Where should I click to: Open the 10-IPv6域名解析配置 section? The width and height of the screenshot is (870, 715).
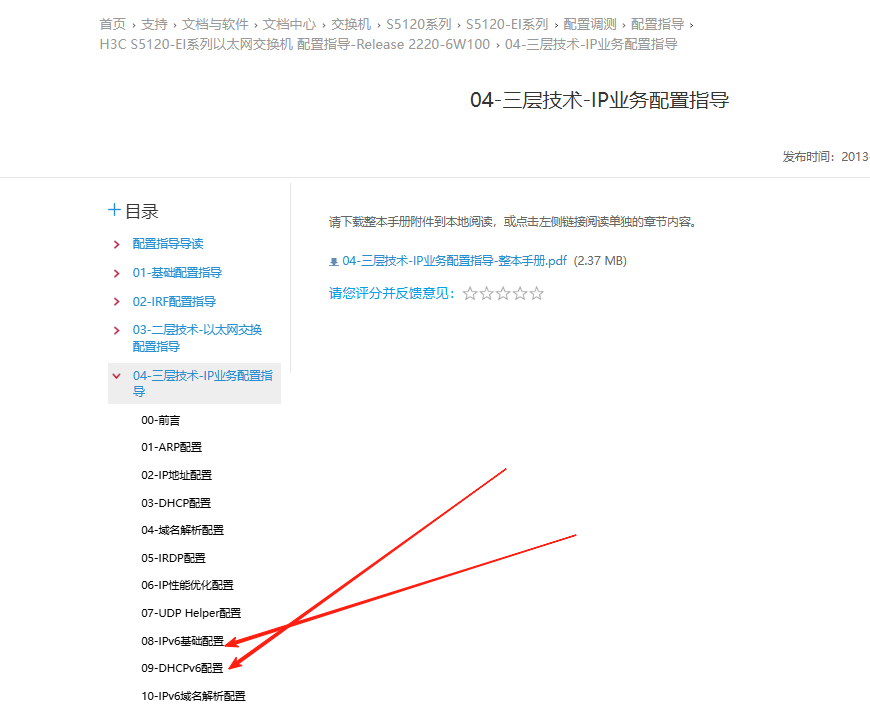(x=193, y=696)
